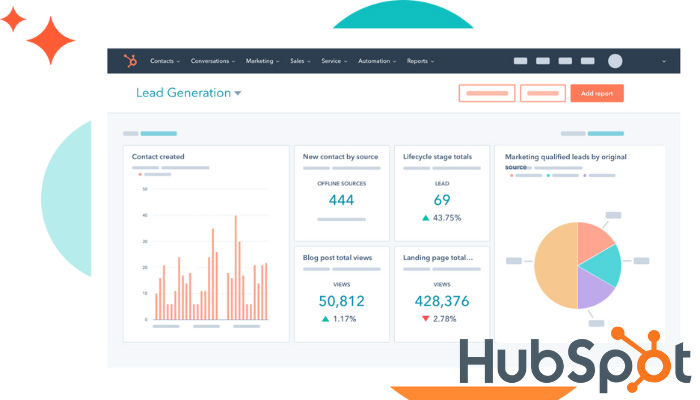Open Marketing qualified leads by original source
This screenshot has width=700, height=400.
[x=566, y=162]
